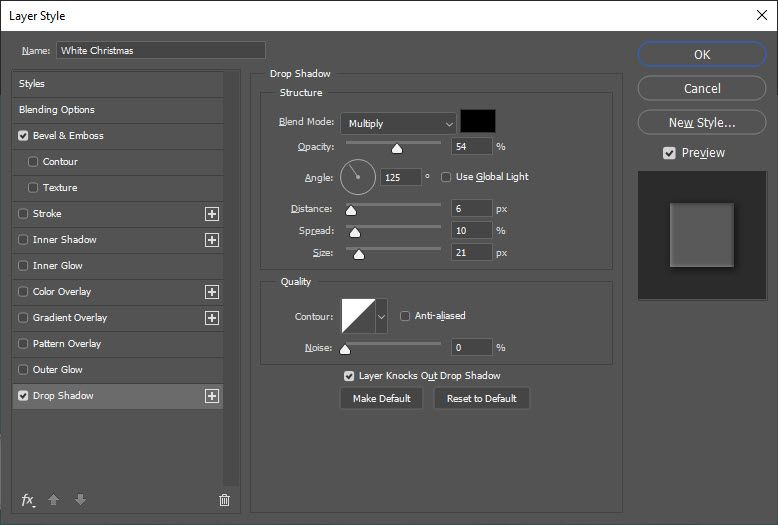Enable the Texture checkbox
Image resolution: width=778 pixels, height=525 pixels.
click(33, 187)
